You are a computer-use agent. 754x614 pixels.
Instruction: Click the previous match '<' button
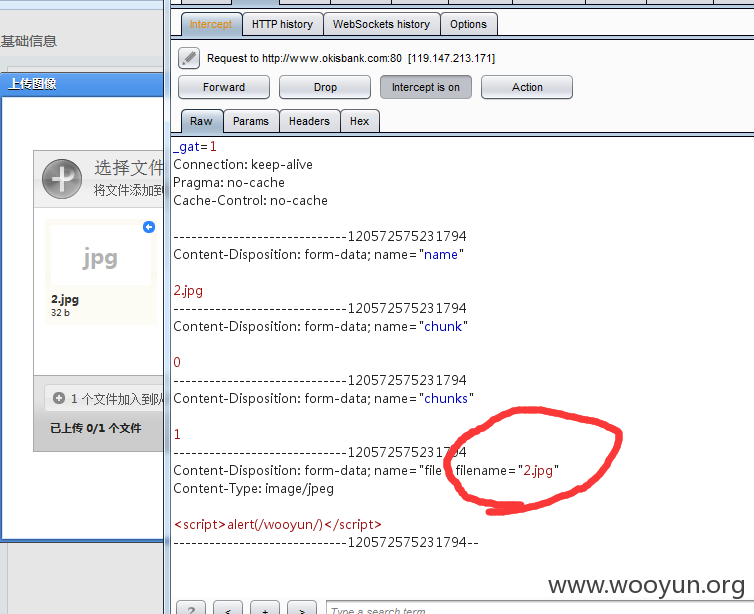pyautogui.click(x=228, y=609)
